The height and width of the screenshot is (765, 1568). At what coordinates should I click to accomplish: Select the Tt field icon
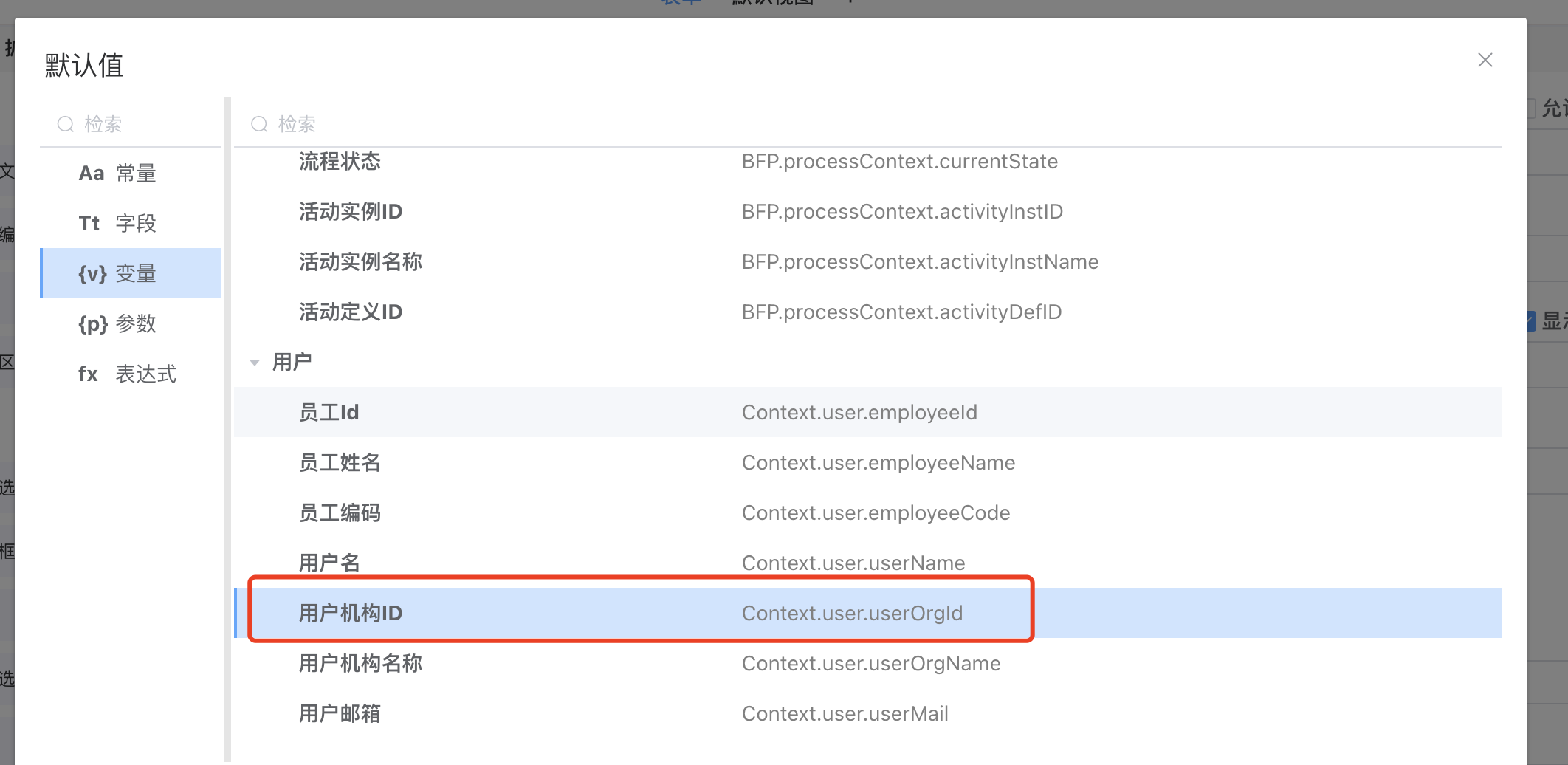pos(89,224)
